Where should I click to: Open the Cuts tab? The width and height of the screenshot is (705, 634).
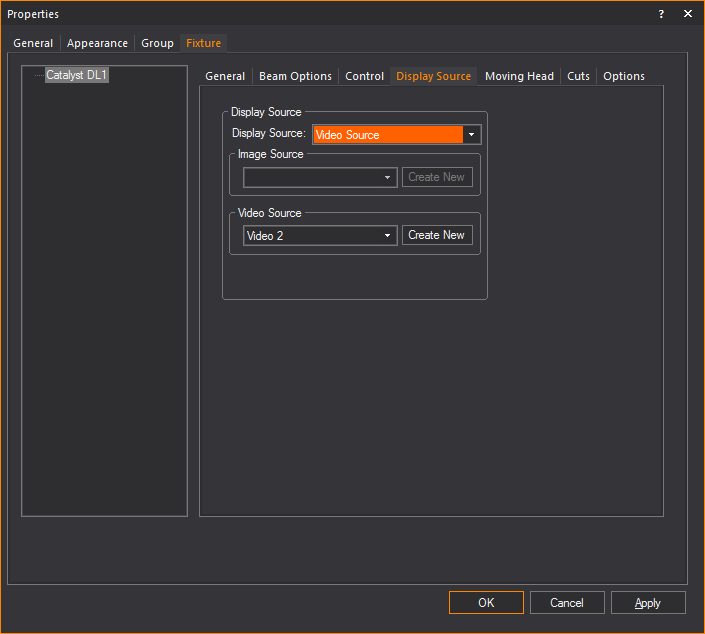tap(578, 76)
